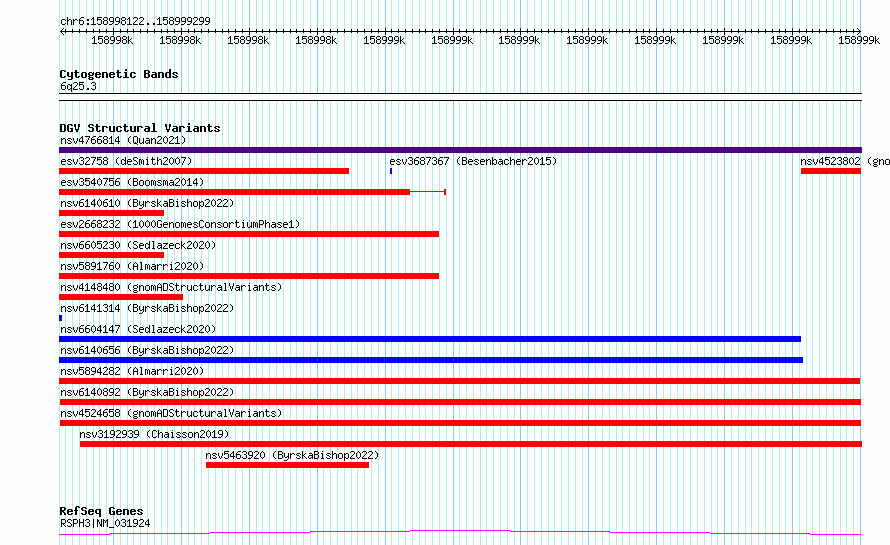Click the red nsv5891760 variant bar

(249, 276)
